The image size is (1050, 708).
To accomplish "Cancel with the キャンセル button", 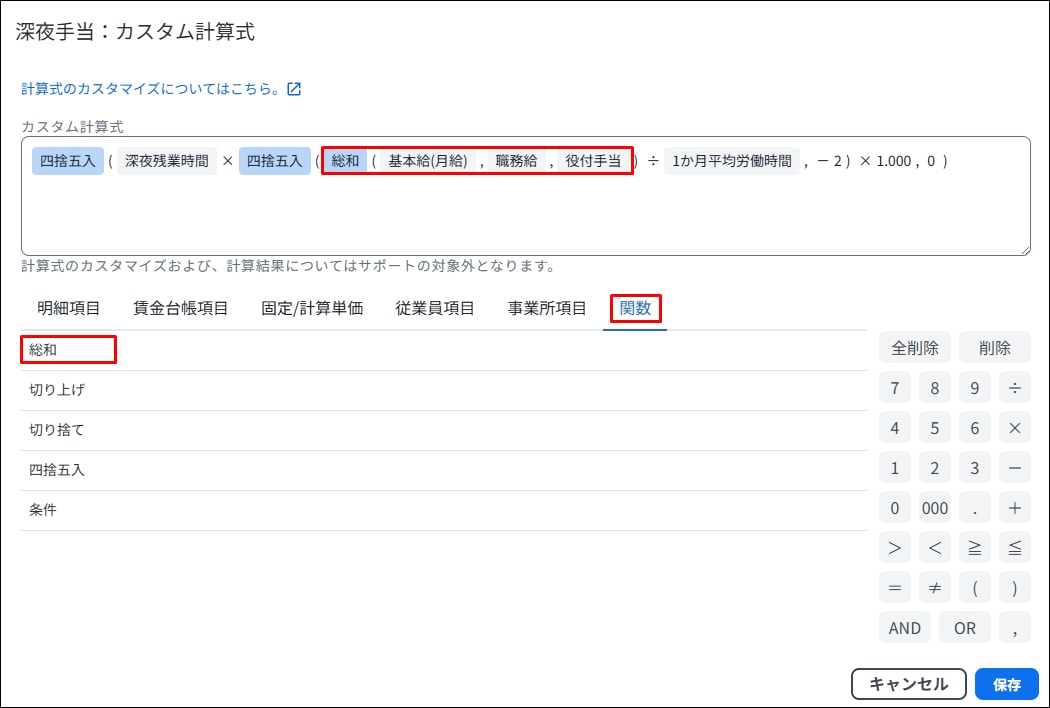I will click(908, 685).
